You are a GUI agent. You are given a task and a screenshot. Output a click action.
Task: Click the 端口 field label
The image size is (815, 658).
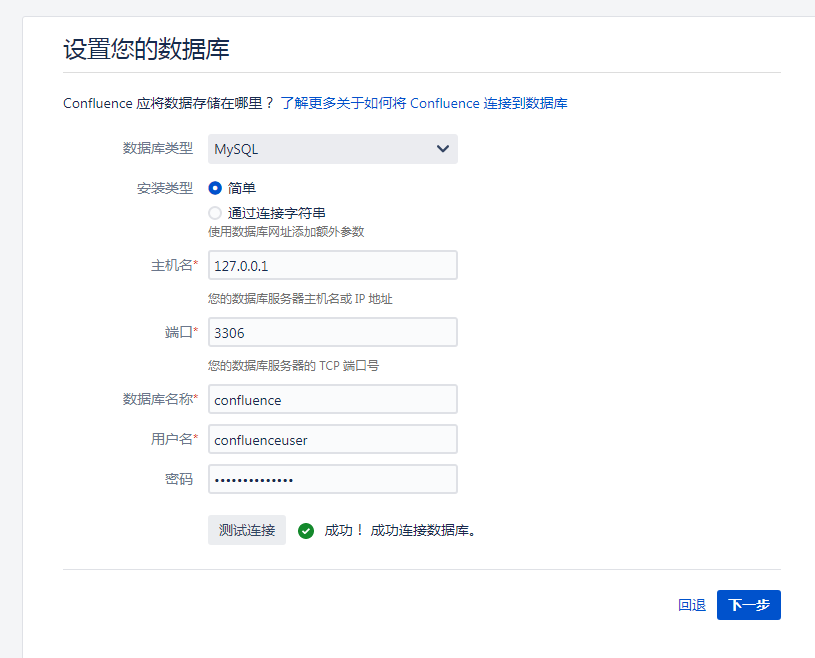(x=180, y=332)
